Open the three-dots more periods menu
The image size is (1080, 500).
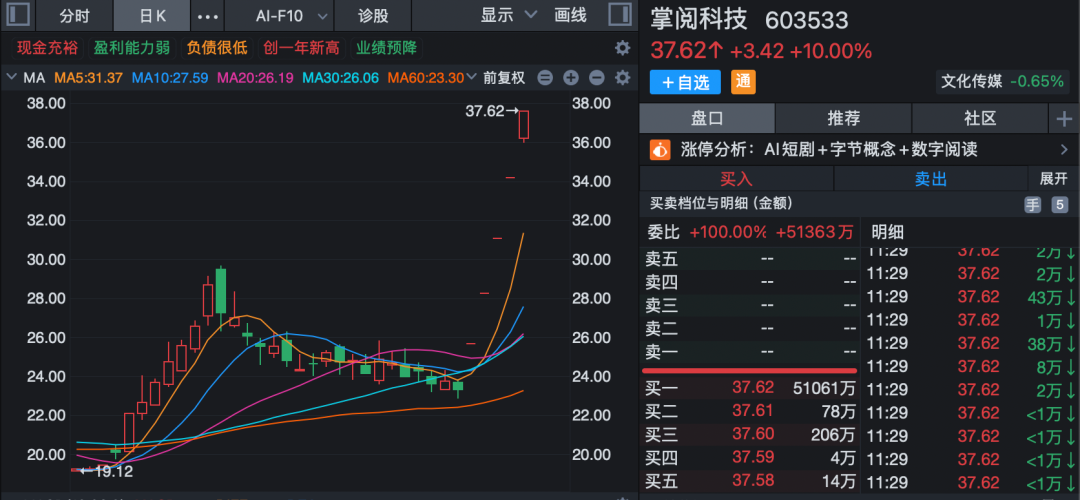(x=207, y=16)
